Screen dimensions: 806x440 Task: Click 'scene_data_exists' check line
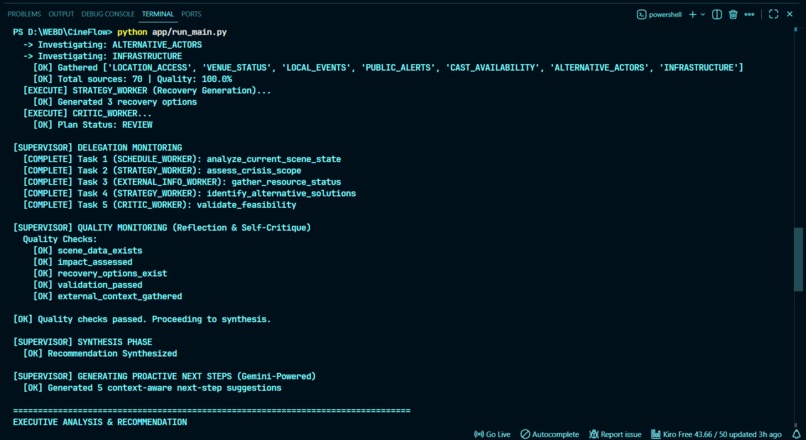coord(88,250)
